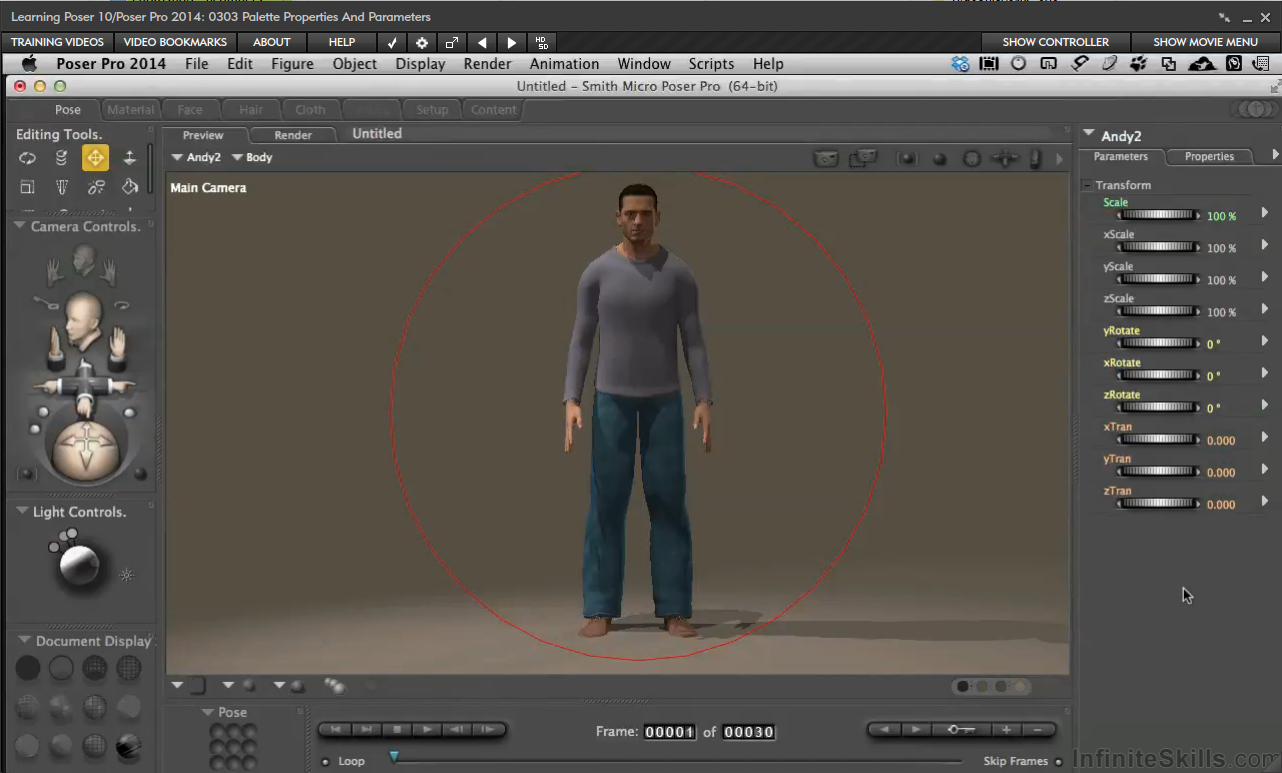This screenshot has height=773, width=1282.
Task: Select the Translate In/Out tool
Action: pos(129,158)
